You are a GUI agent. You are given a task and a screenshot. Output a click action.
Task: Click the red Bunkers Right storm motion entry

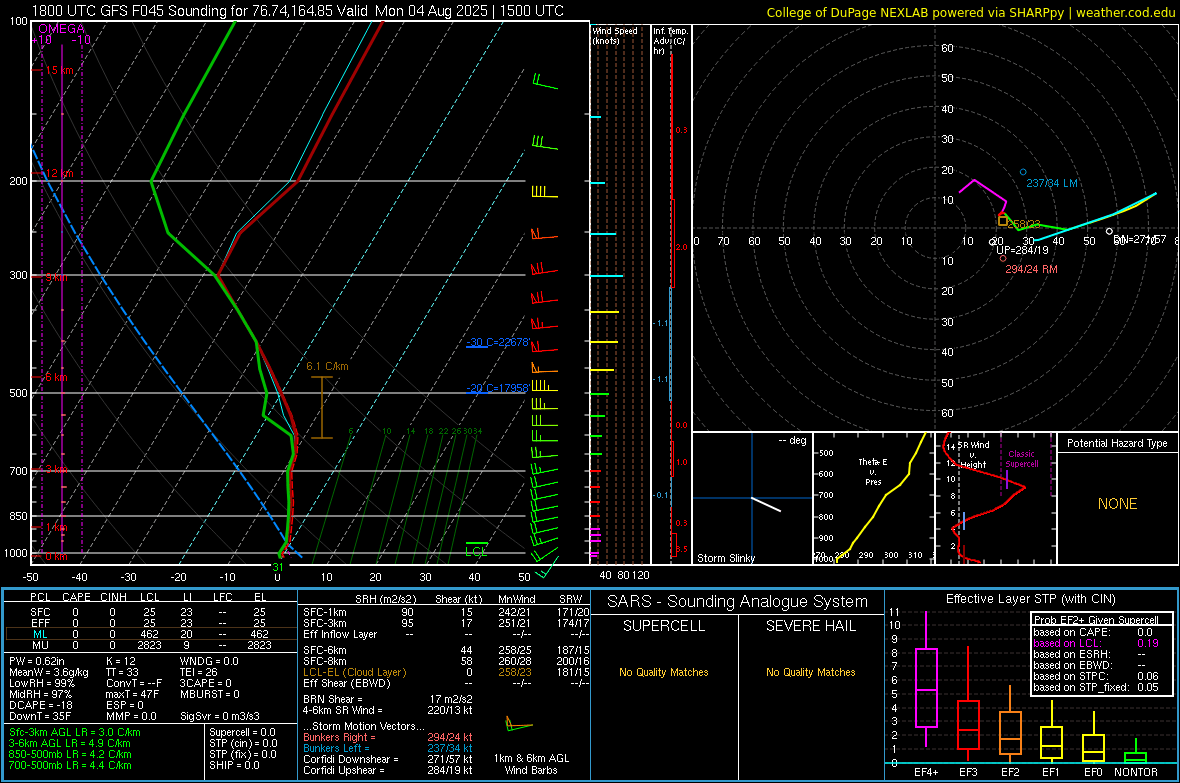point(388,737)
